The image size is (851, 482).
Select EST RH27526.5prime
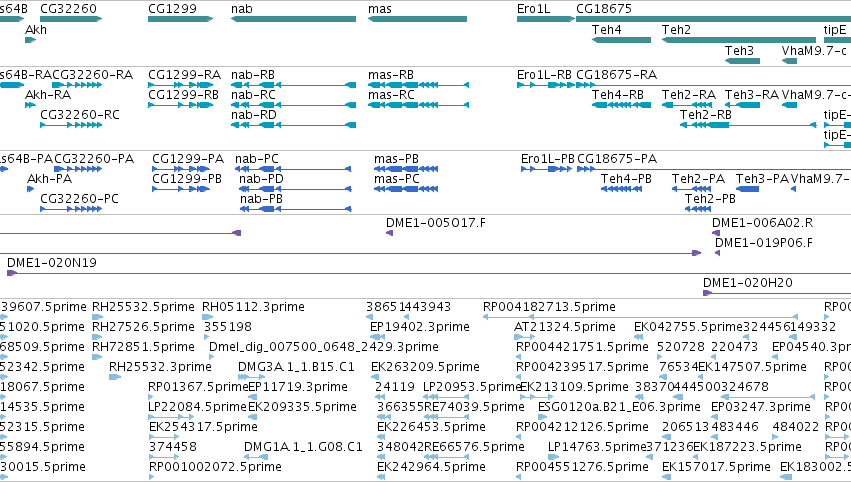97,337
